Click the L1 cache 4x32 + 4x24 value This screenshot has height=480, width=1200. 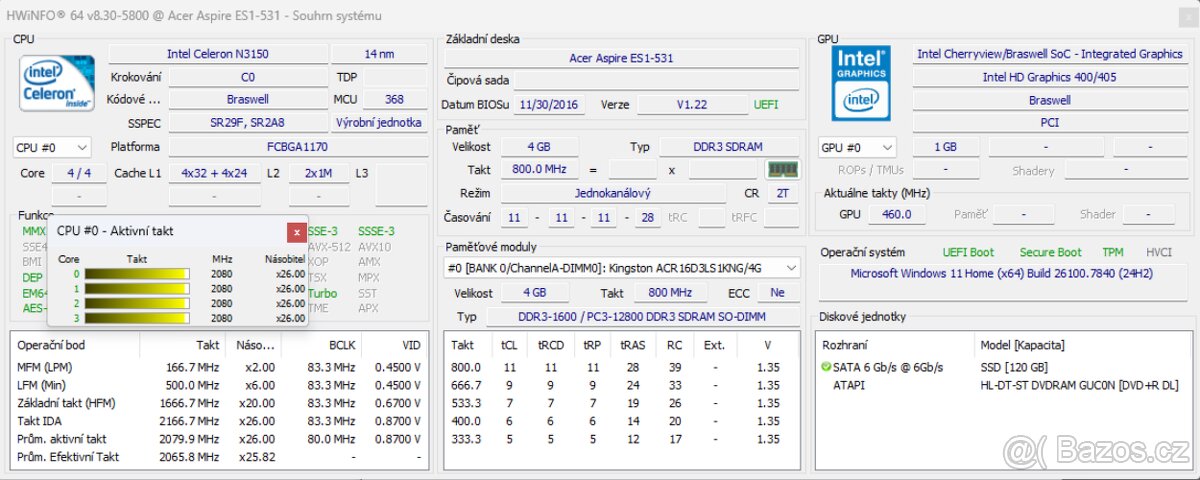214,173
